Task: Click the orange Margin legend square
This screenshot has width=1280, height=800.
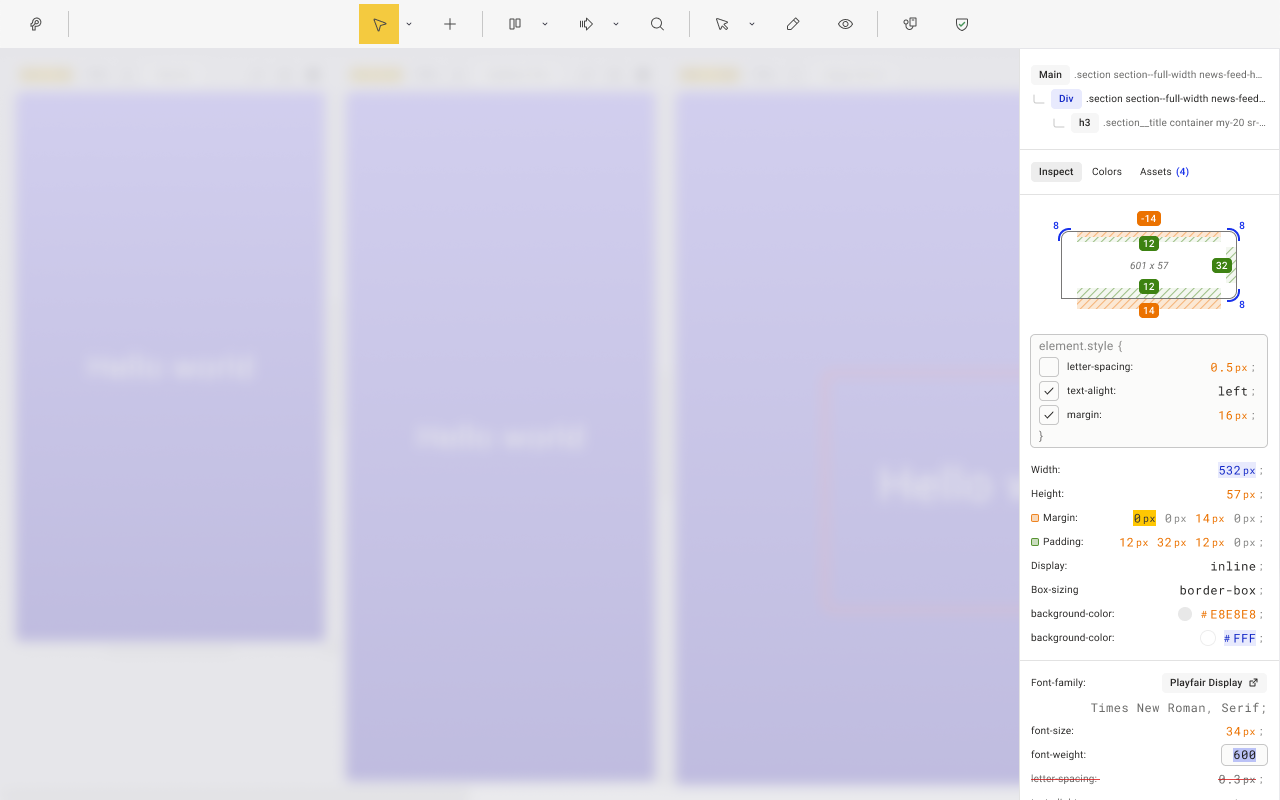Action: pyautogui.click(x=1035, y=518)
